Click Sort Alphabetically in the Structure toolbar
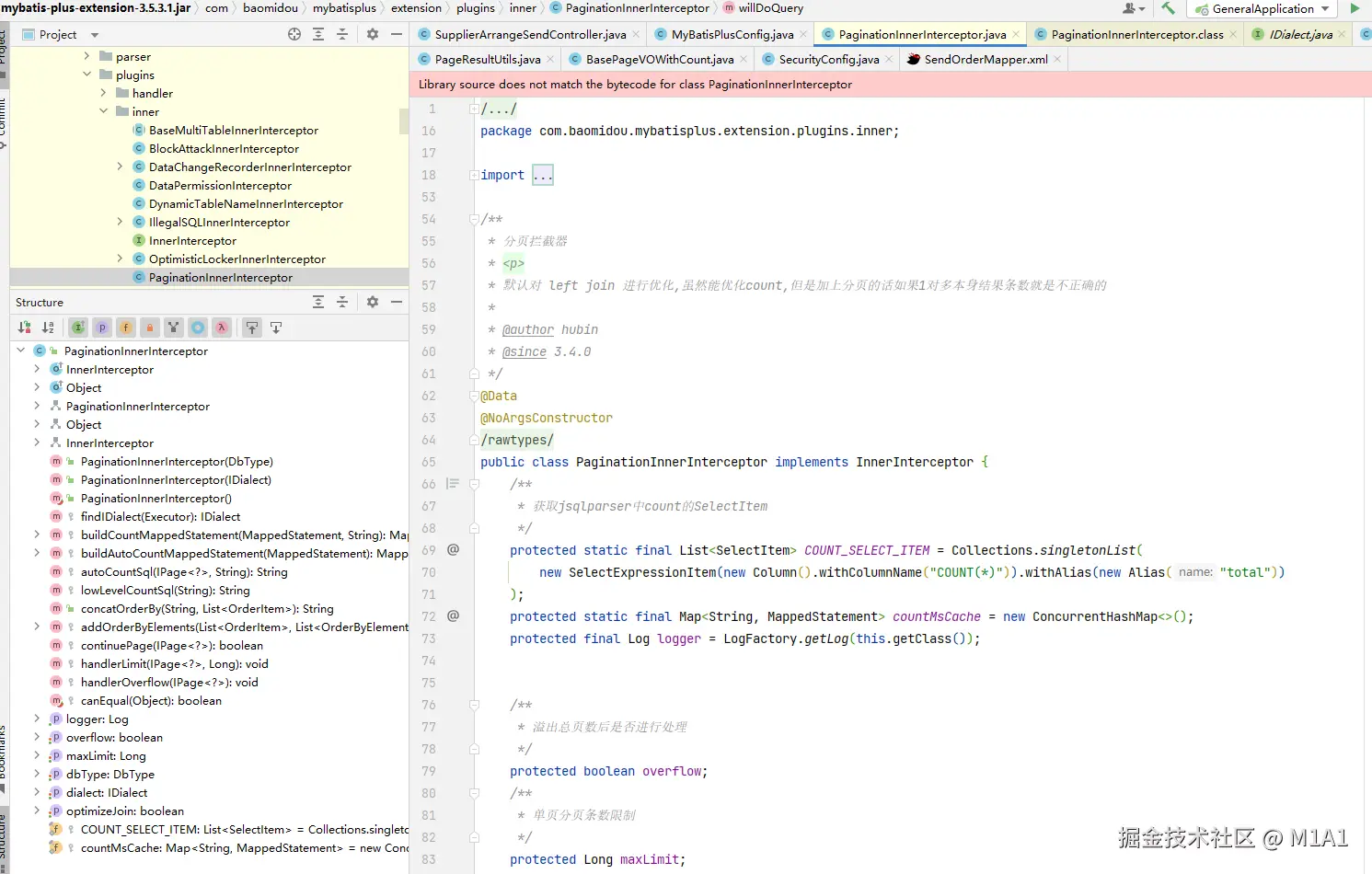The image size is (1372, 874). click(48, 328)
